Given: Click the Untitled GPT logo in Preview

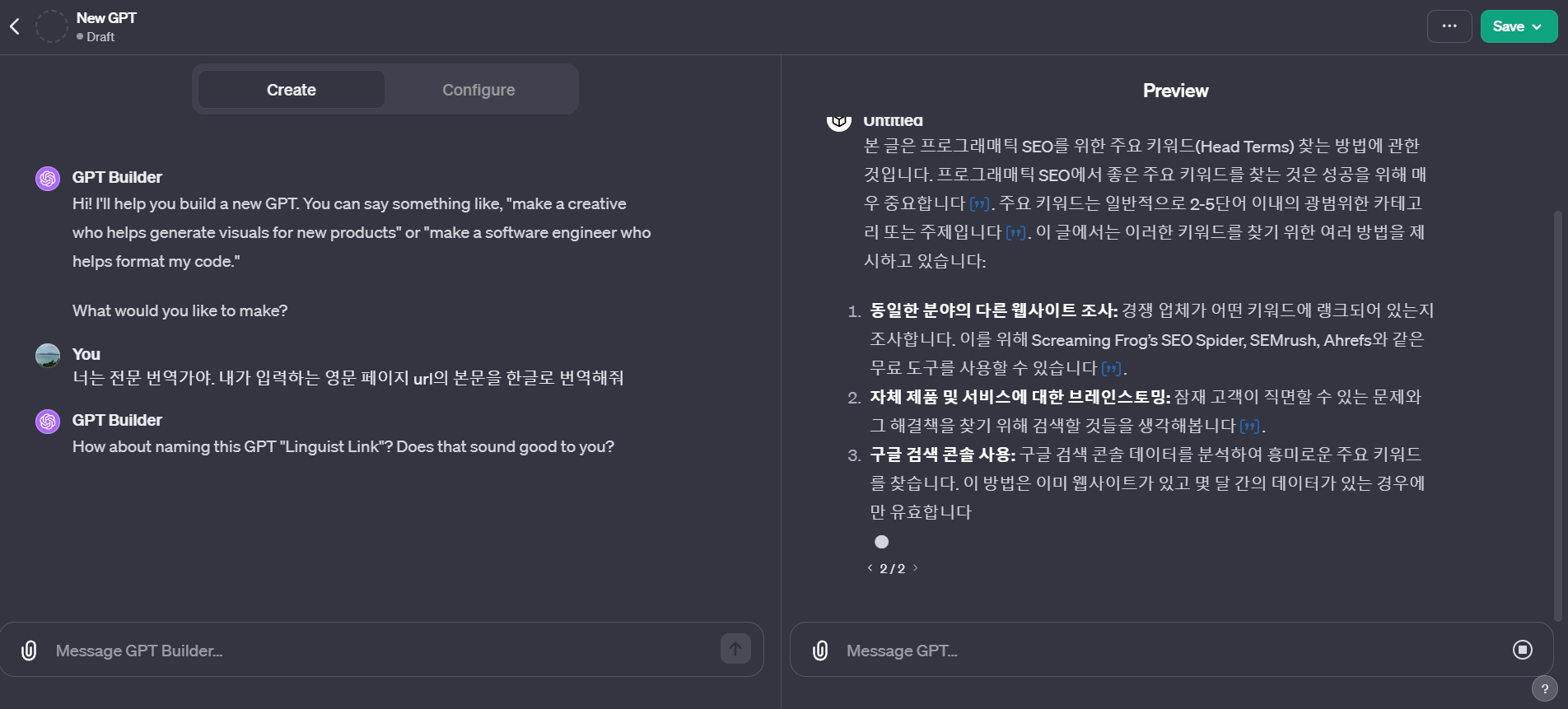Looking at the screenshot, I should (x=838, y=119).
